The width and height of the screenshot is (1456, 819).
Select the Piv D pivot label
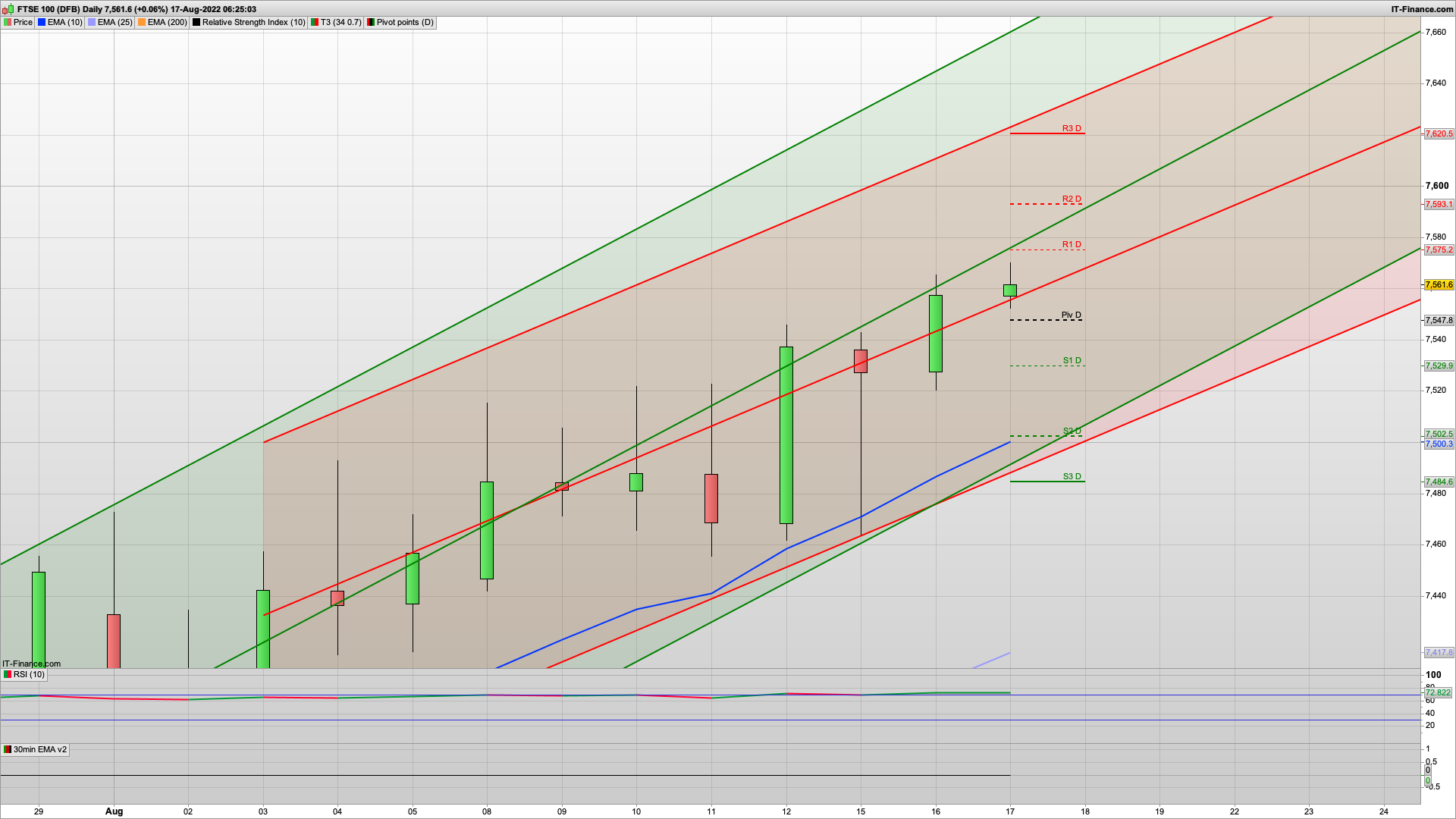point(1072,315)
